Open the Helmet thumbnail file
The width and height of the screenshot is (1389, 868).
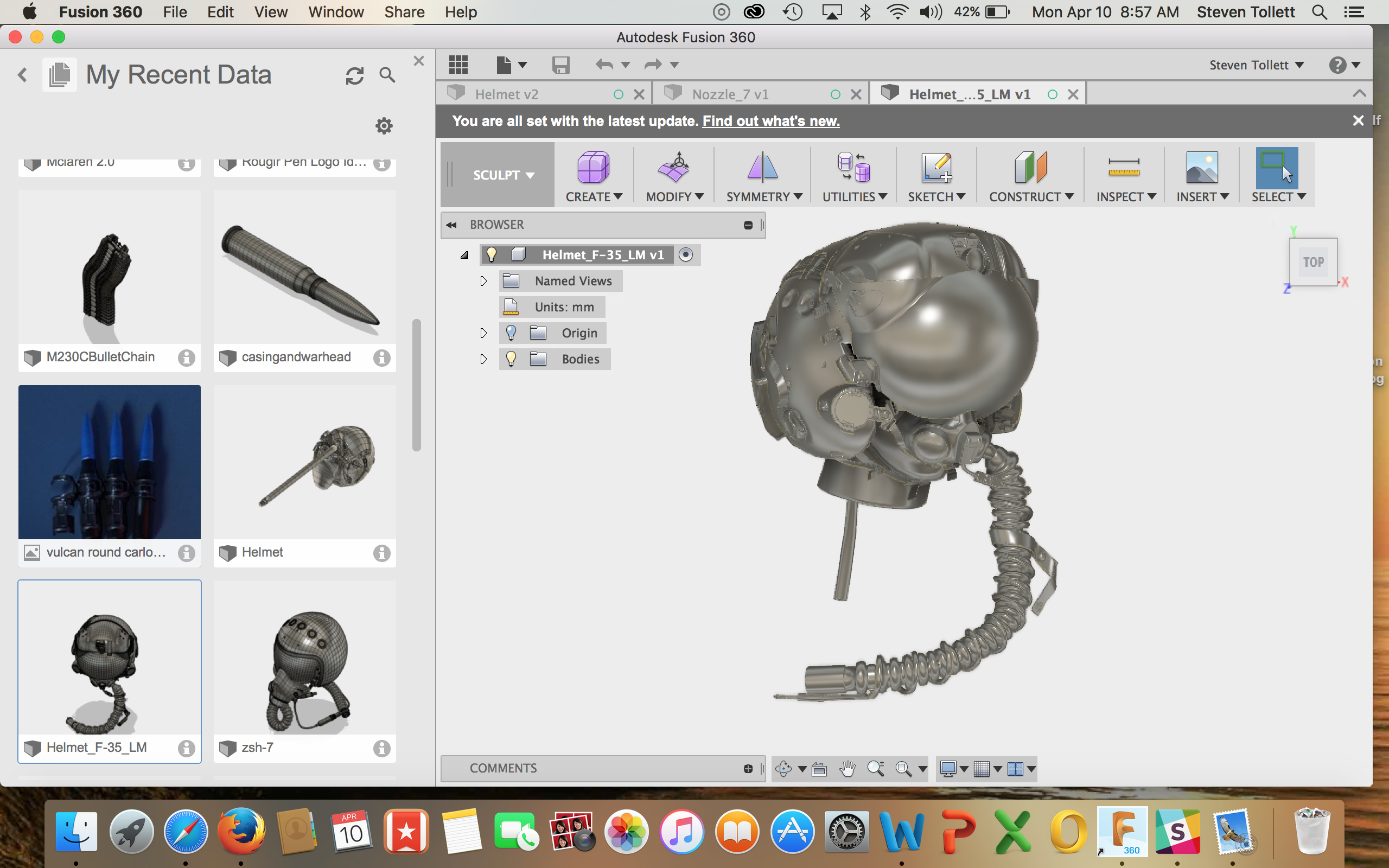point(305,462)
